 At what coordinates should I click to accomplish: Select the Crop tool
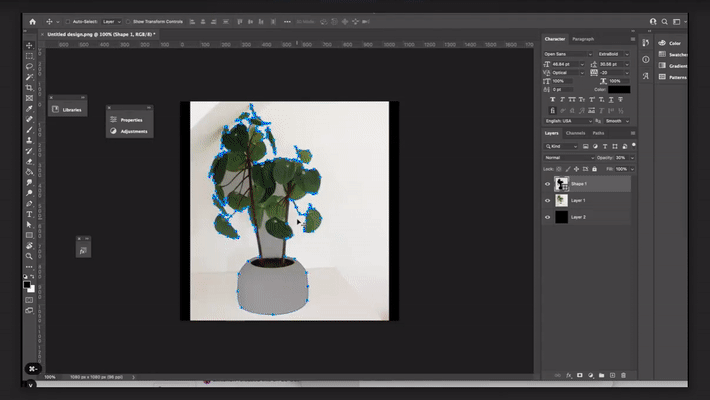point(29,88)
